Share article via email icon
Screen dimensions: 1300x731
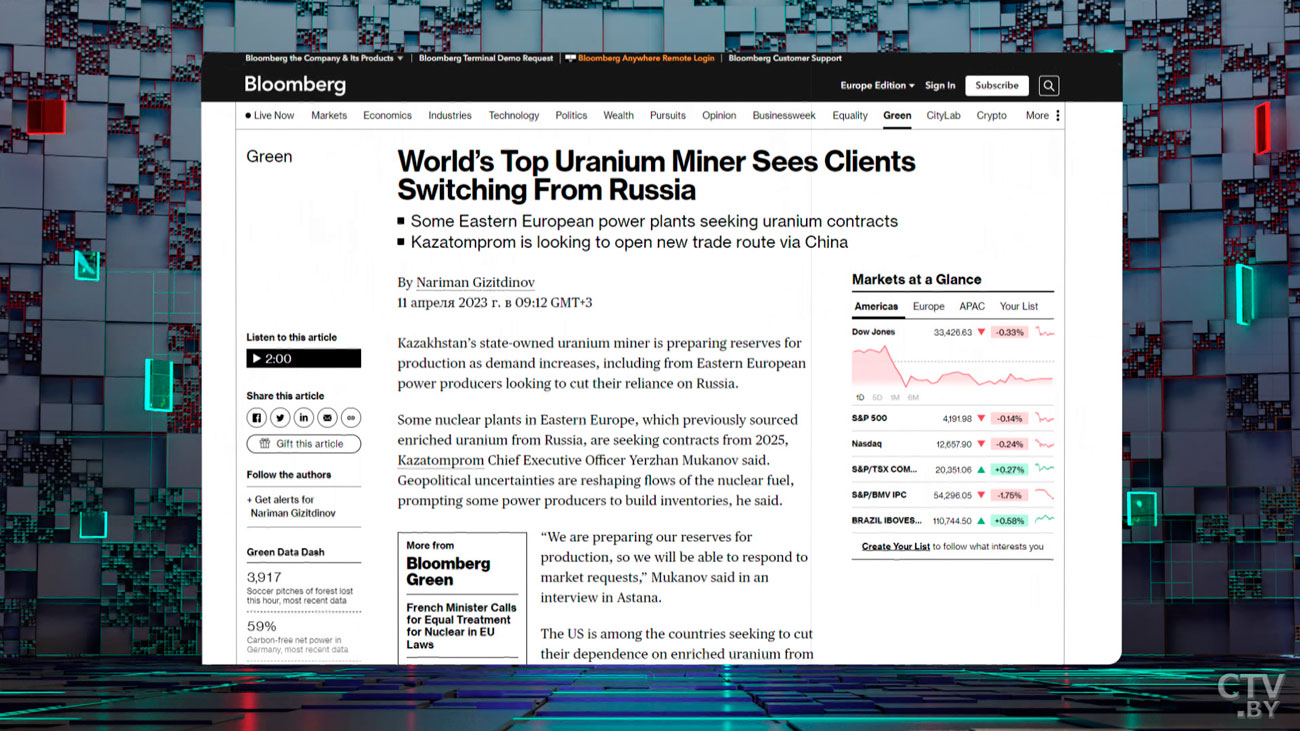[327, 418]
